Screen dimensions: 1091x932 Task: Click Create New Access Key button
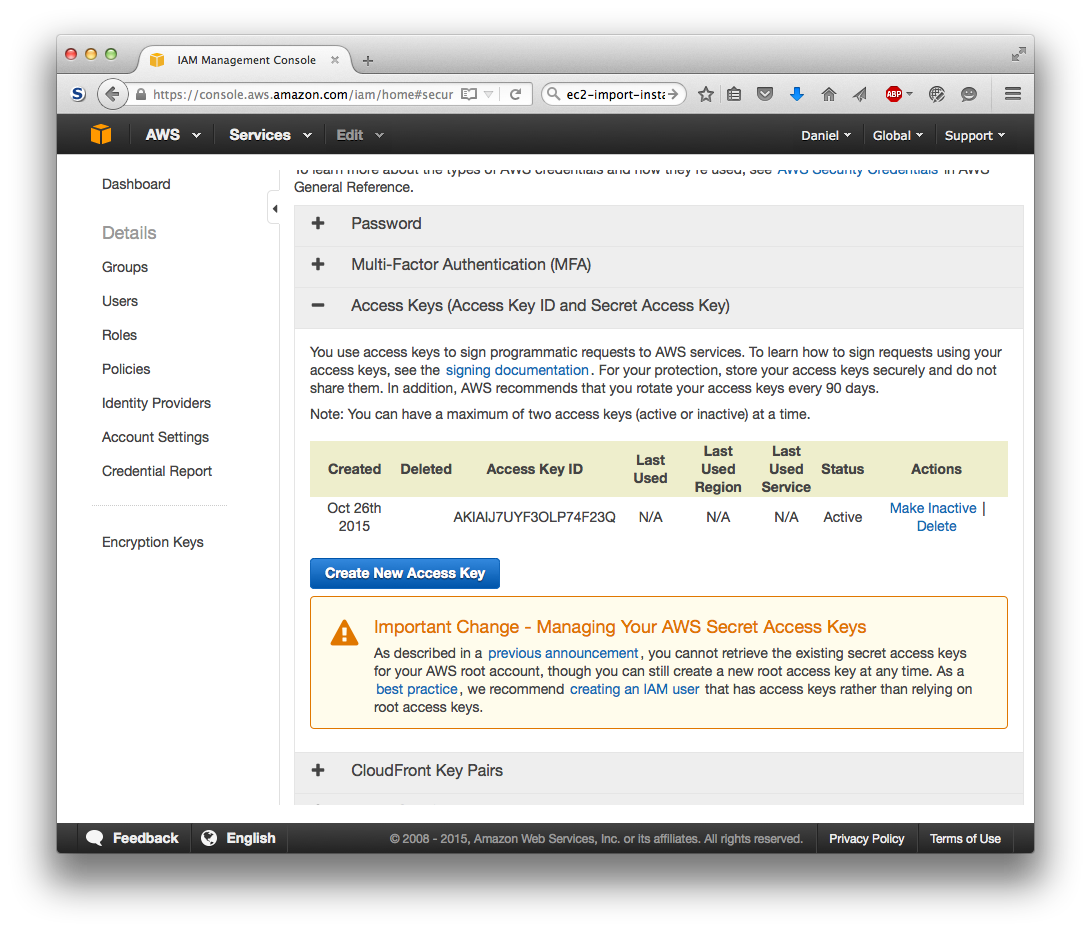pyautogui.click(x=405, y=574)
